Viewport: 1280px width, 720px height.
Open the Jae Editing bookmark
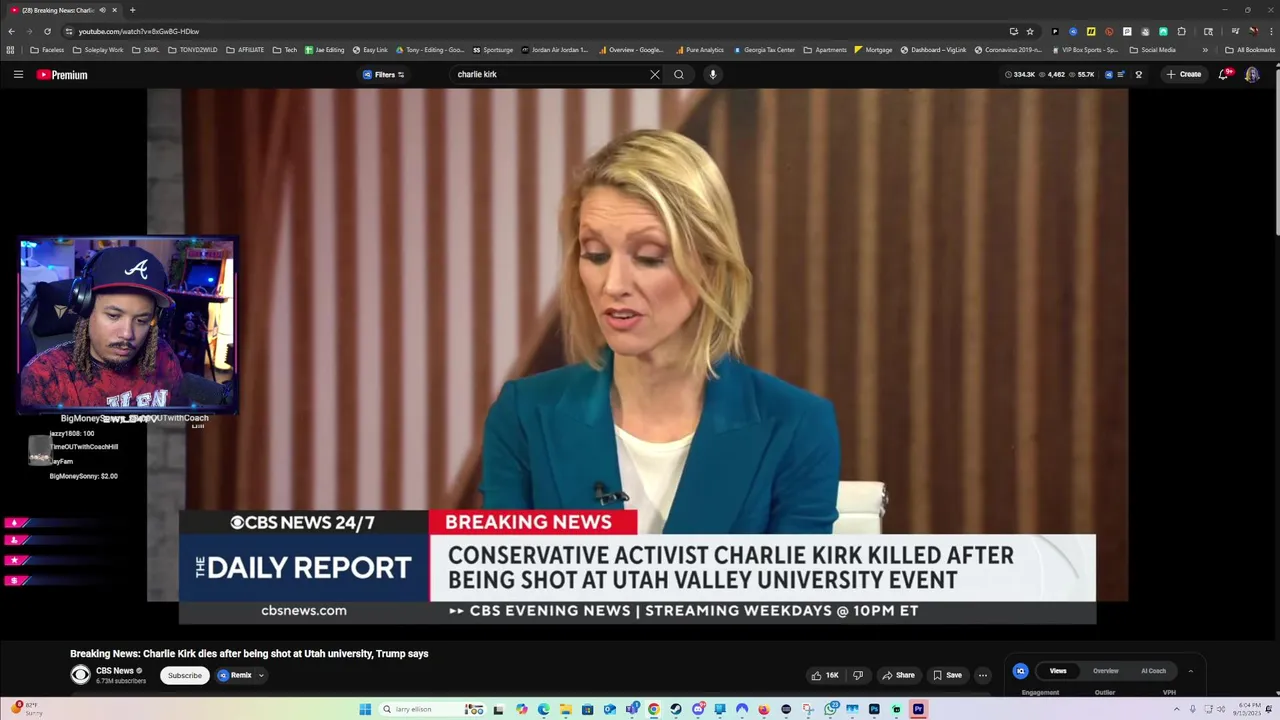pos(324,50)
